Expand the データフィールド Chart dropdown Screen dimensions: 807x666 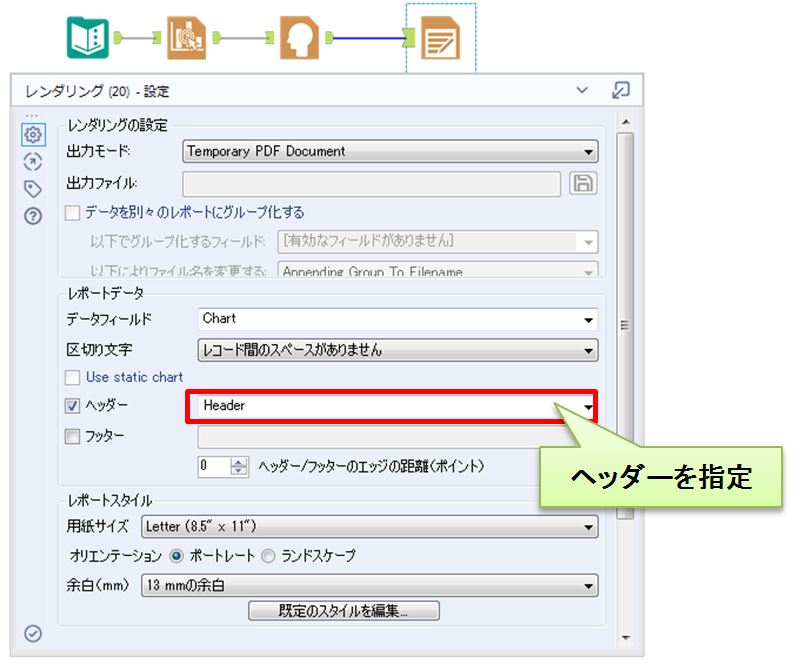(x=397, y=319)
